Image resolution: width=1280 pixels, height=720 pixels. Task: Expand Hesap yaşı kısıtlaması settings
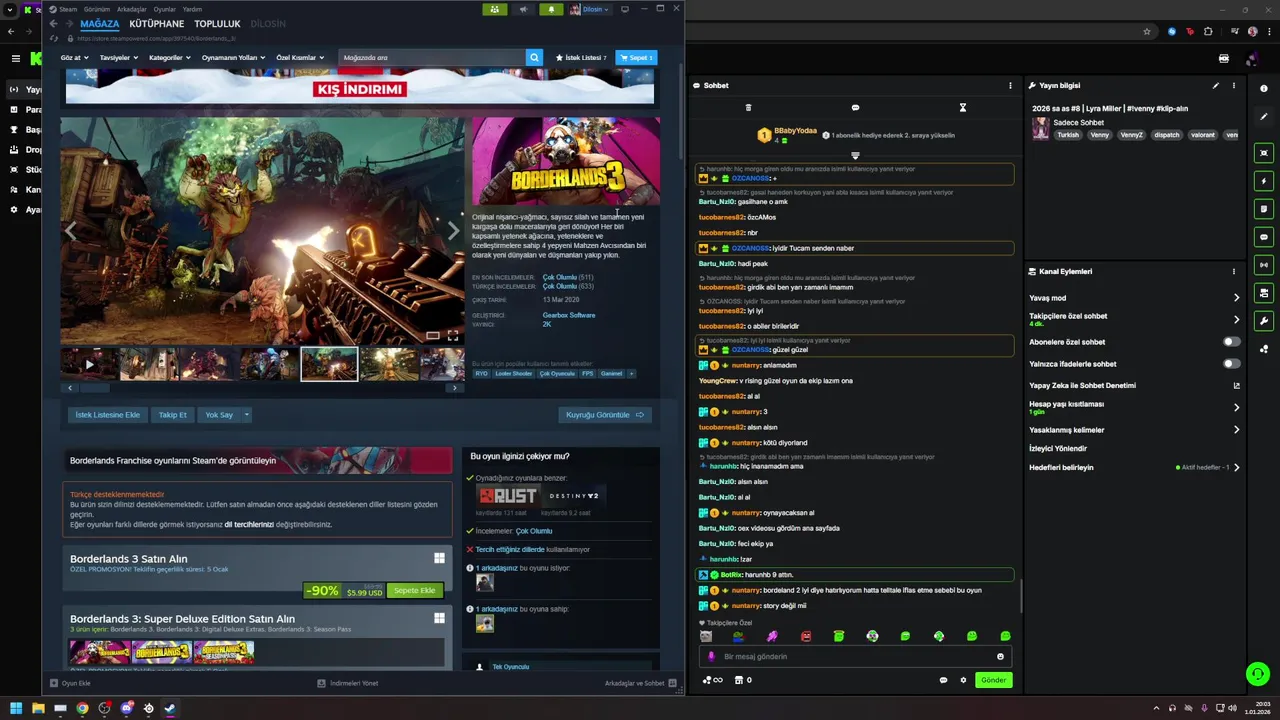click(x=1237, y=408)
